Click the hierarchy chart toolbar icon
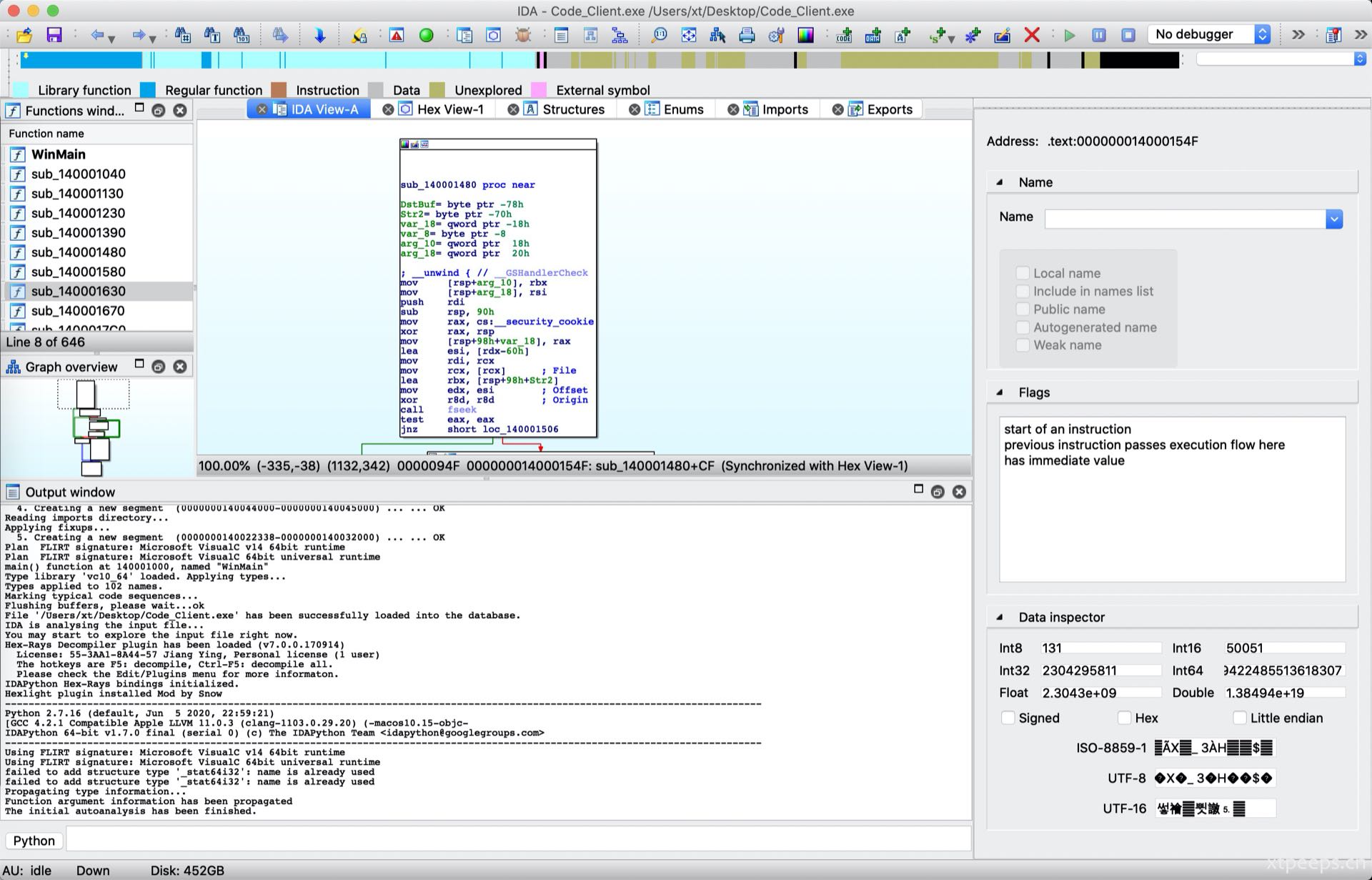 tap(620, 35)
